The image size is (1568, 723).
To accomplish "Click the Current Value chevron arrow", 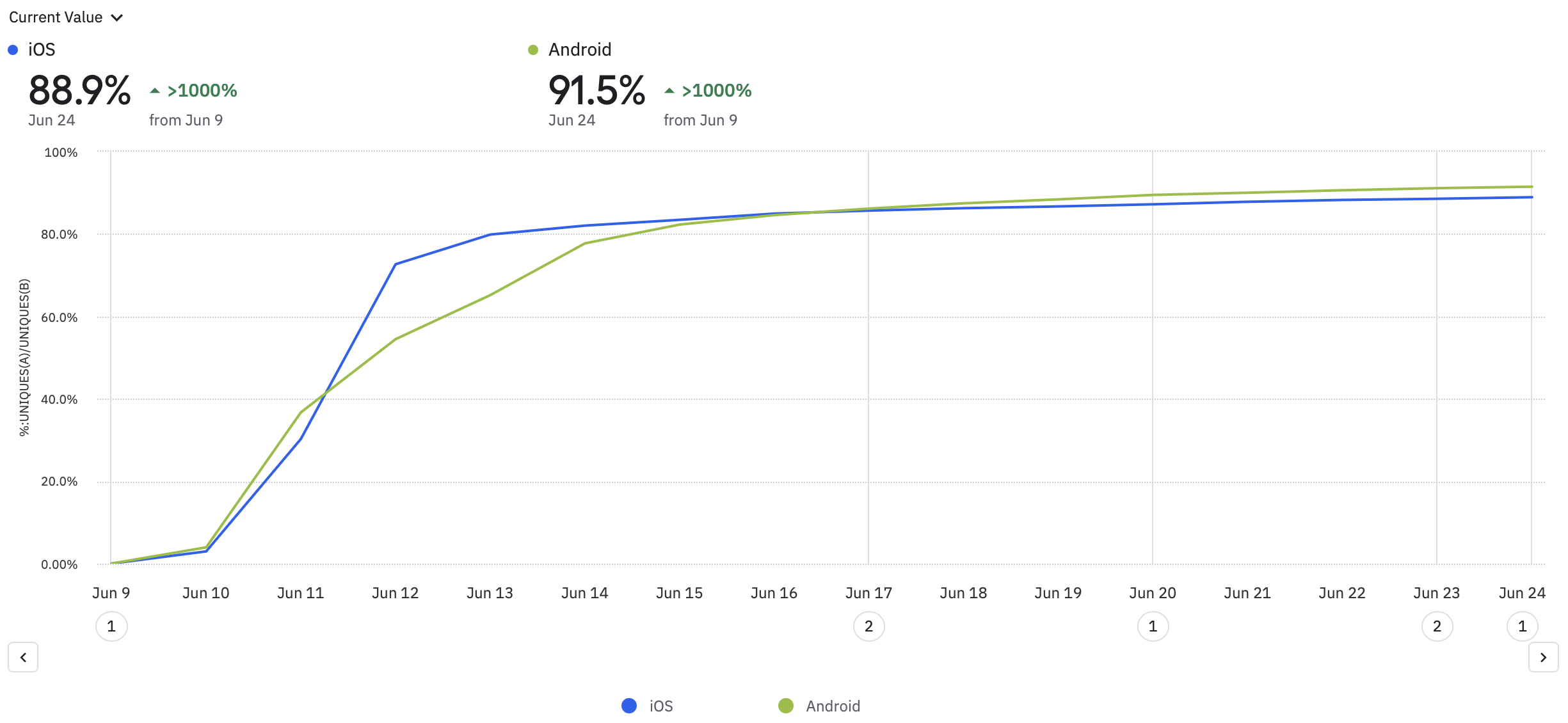I will click(116, 18).
